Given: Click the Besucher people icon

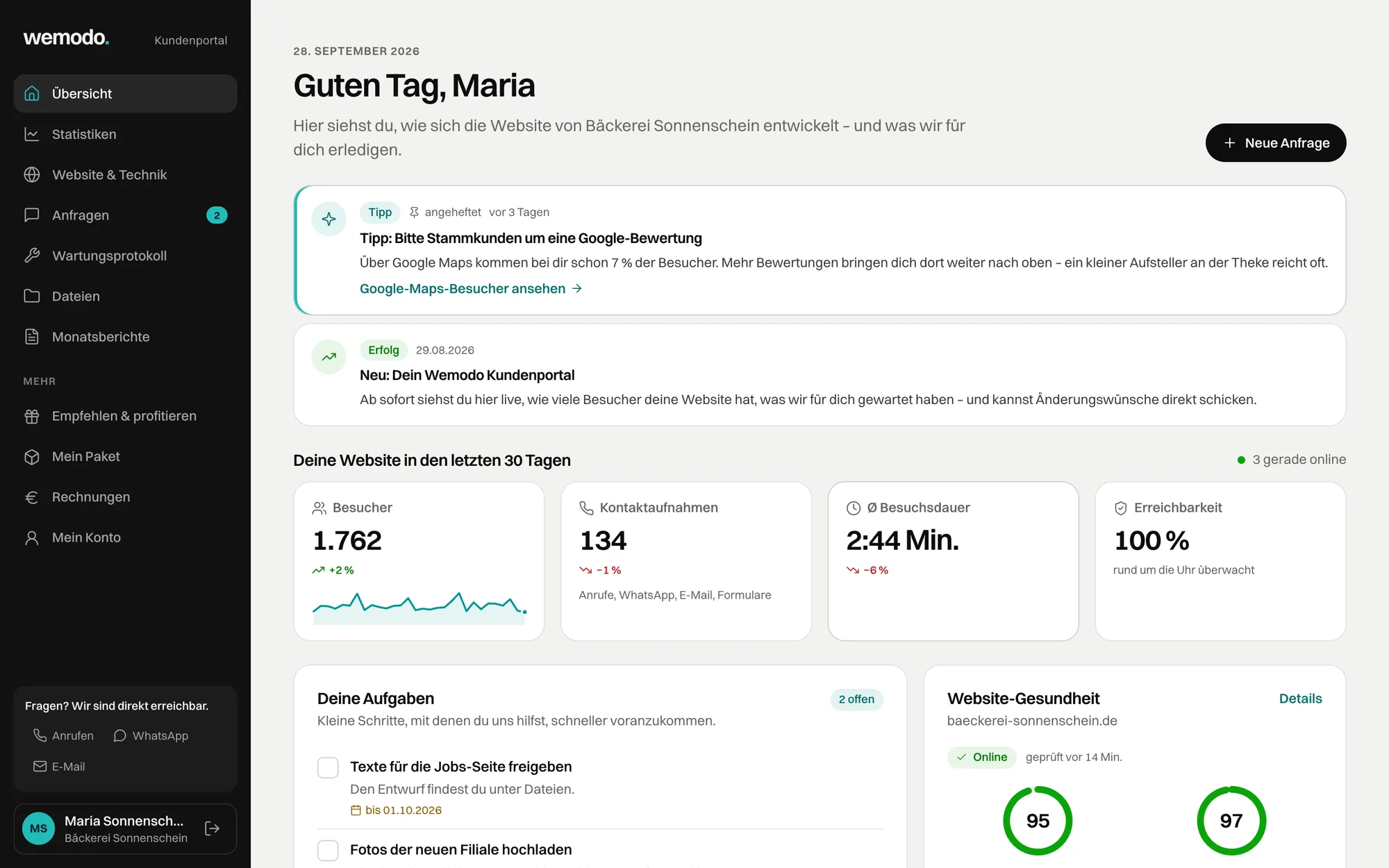Looking at the screenshot, I should pos(319,508).
